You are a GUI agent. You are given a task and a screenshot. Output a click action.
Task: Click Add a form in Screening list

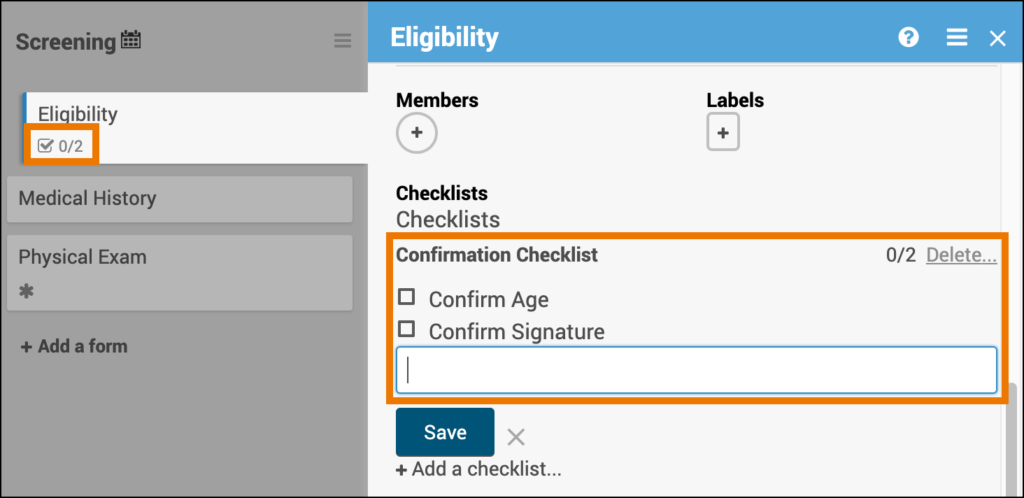tap(74, 346)
